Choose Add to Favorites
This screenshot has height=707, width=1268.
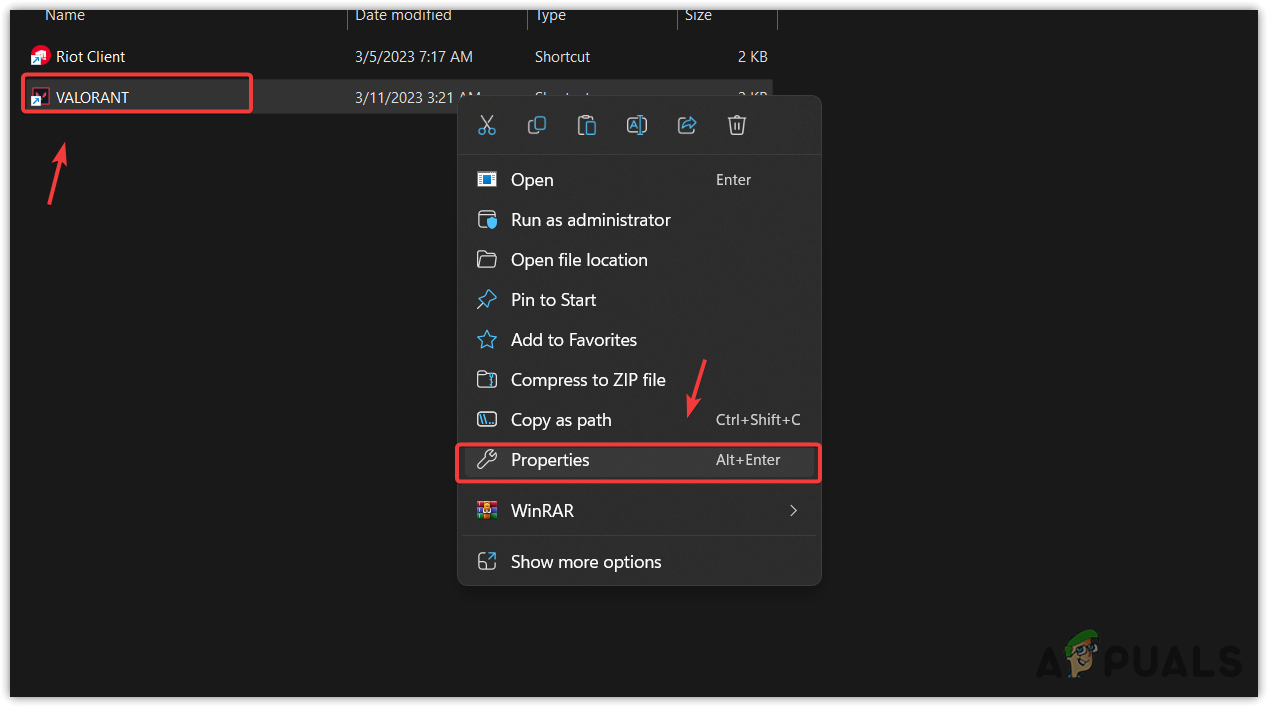(639, 340)
